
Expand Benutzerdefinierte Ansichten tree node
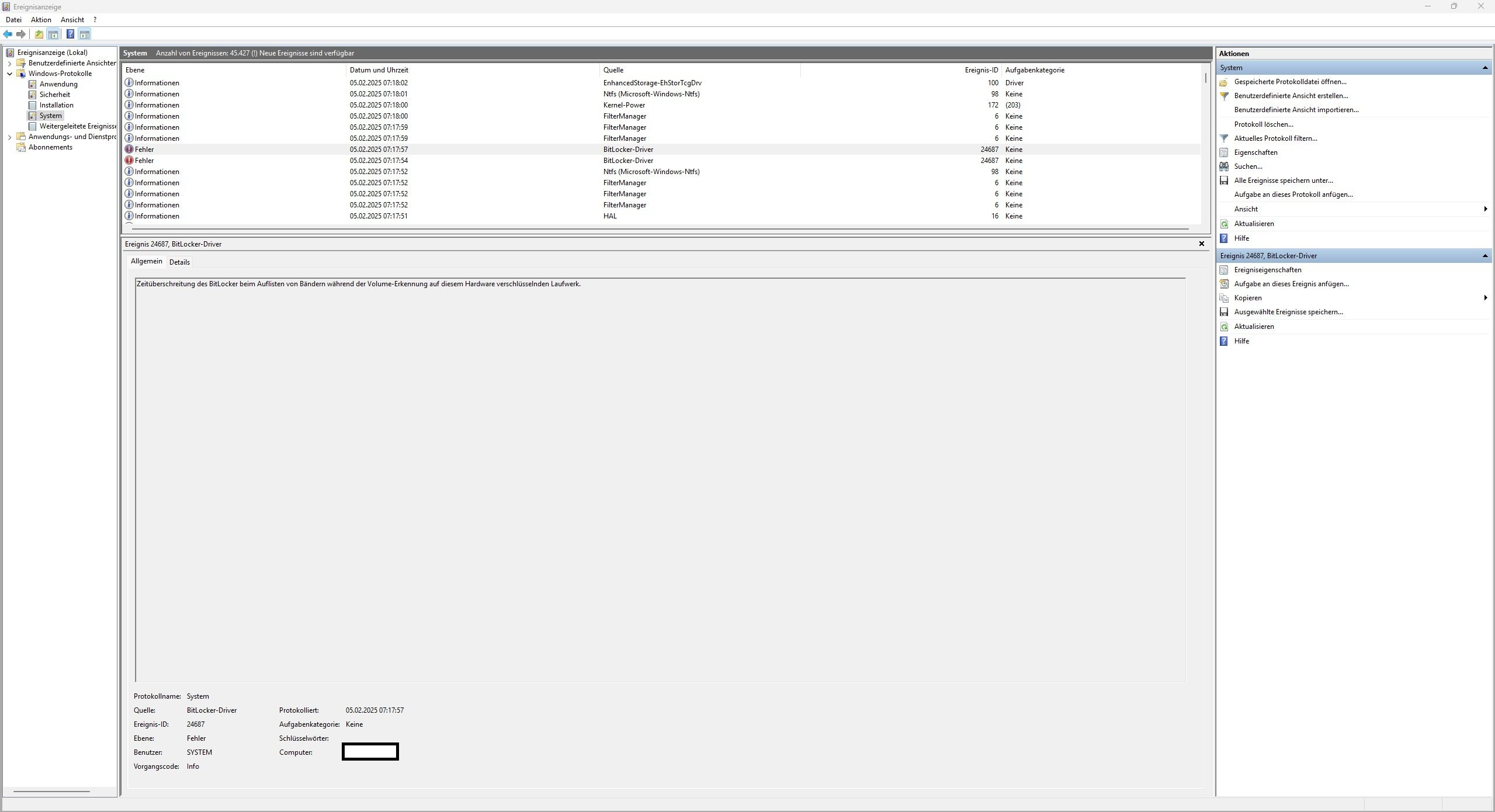tap(10, 63)
